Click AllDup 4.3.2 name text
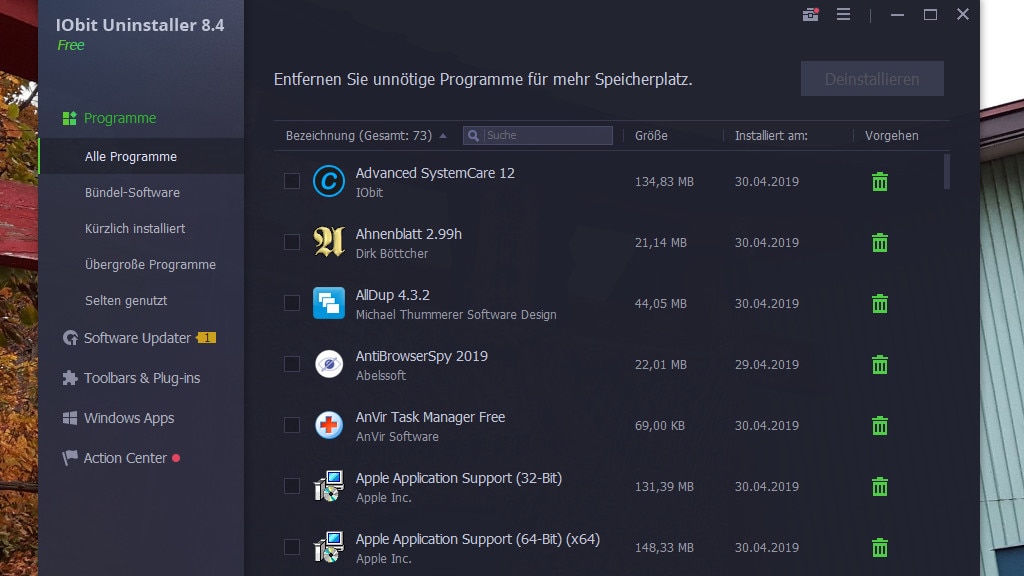 click(x=392, y=295)
